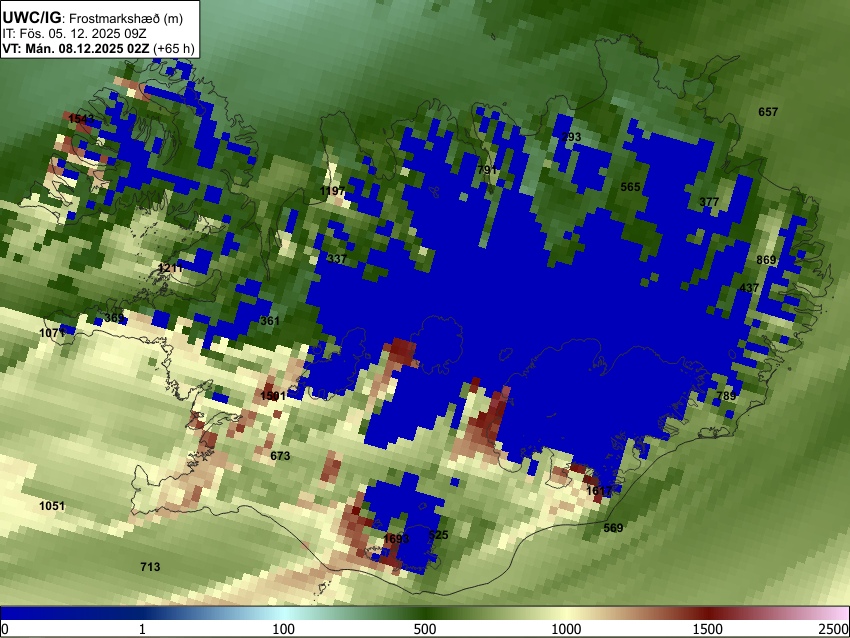The image size is (850, 638).
Task: Select the 1211 map value
Action: 170,268
